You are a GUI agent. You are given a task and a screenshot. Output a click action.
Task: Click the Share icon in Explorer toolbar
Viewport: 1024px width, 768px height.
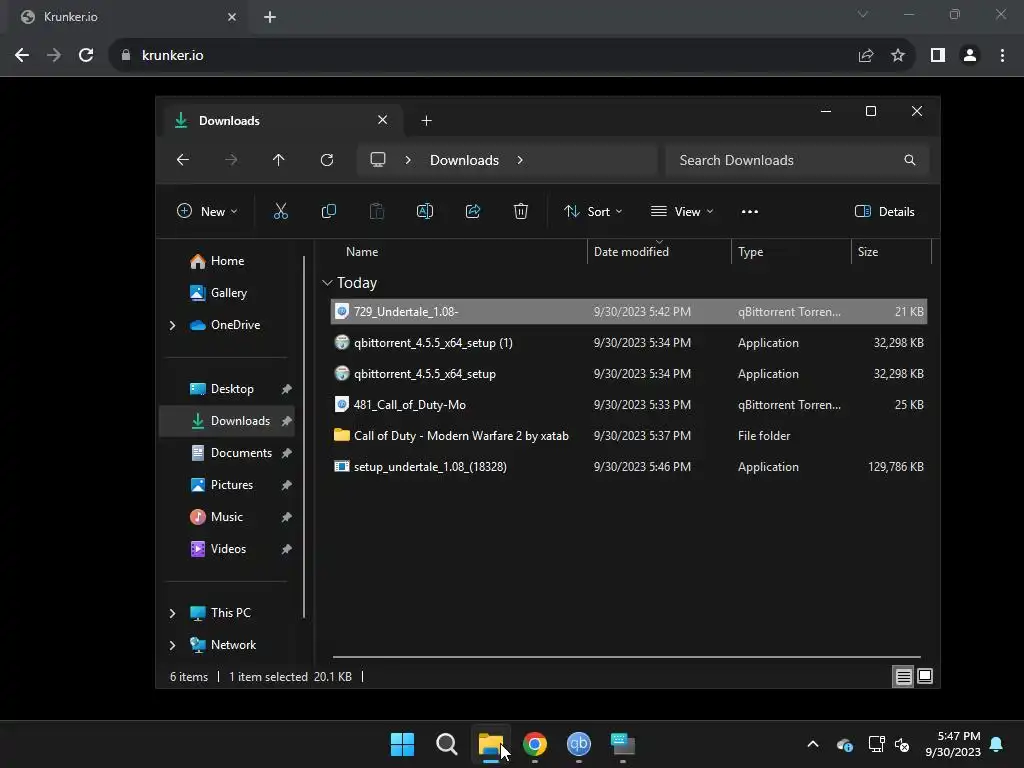pos(473,211)
